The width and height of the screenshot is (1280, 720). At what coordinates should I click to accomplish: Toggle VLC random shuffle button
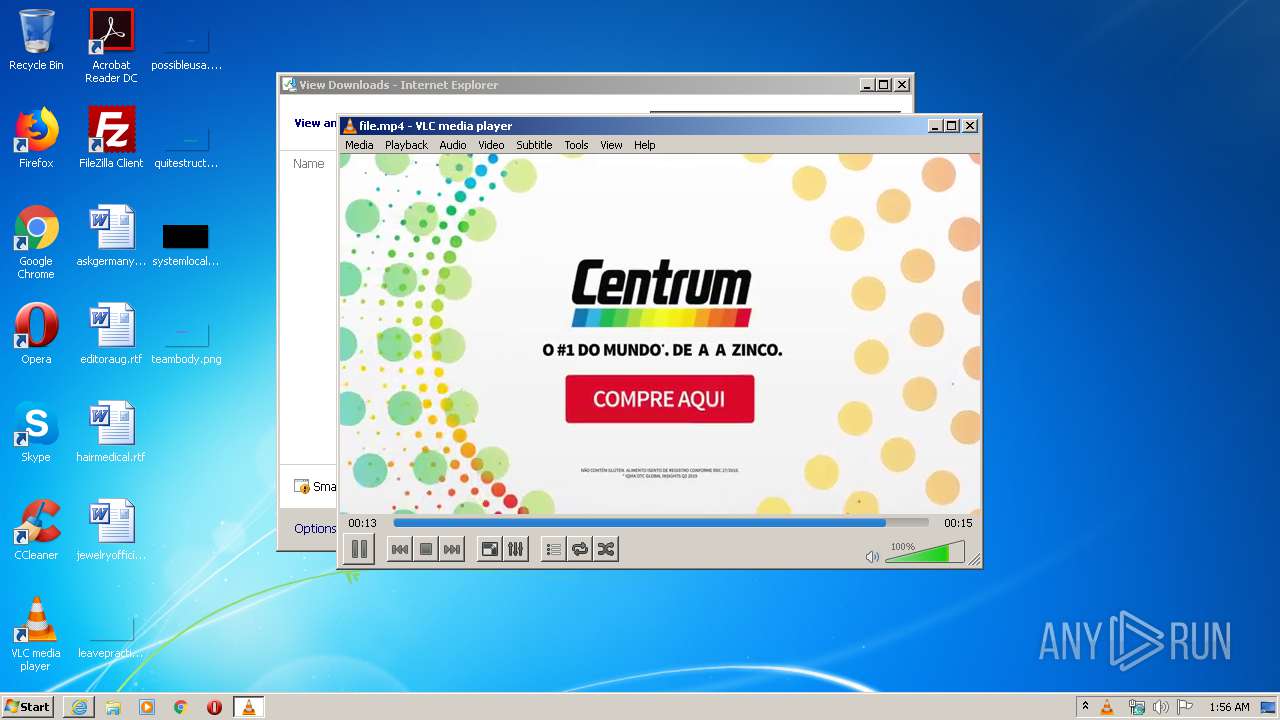pos(606,549)
